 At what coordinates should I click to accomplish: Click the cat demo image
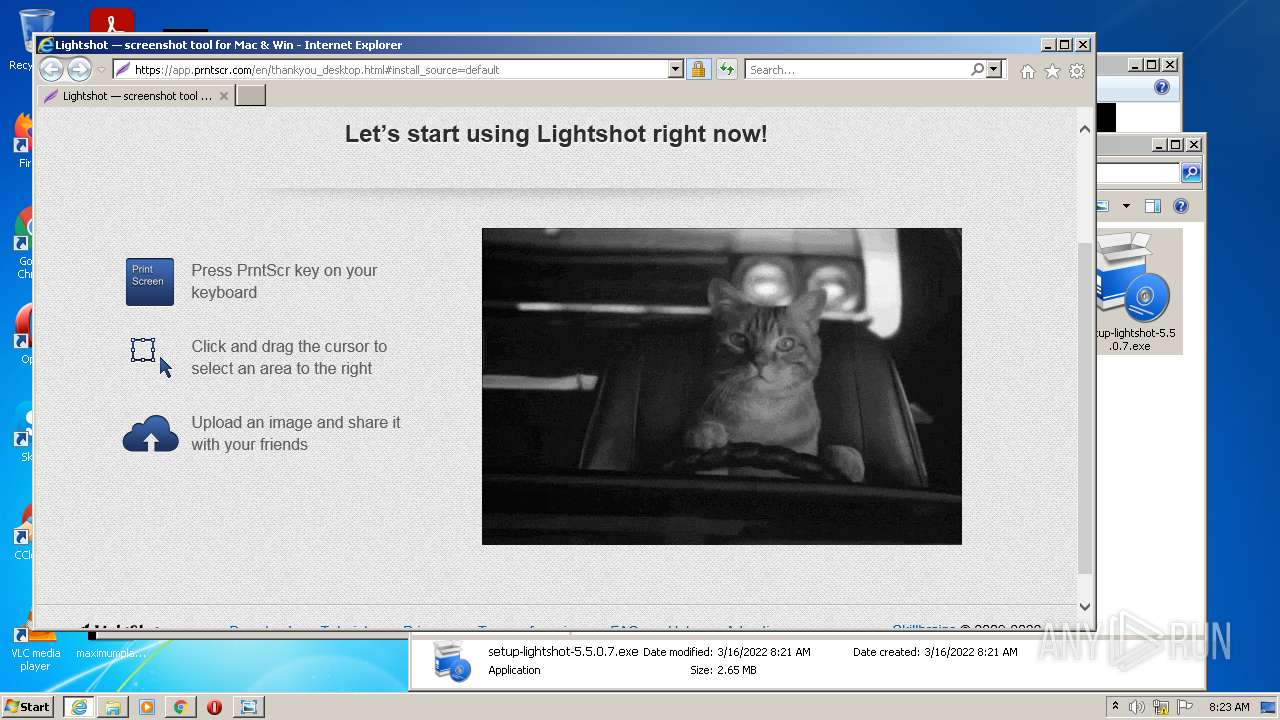click(x=722, y=386)
